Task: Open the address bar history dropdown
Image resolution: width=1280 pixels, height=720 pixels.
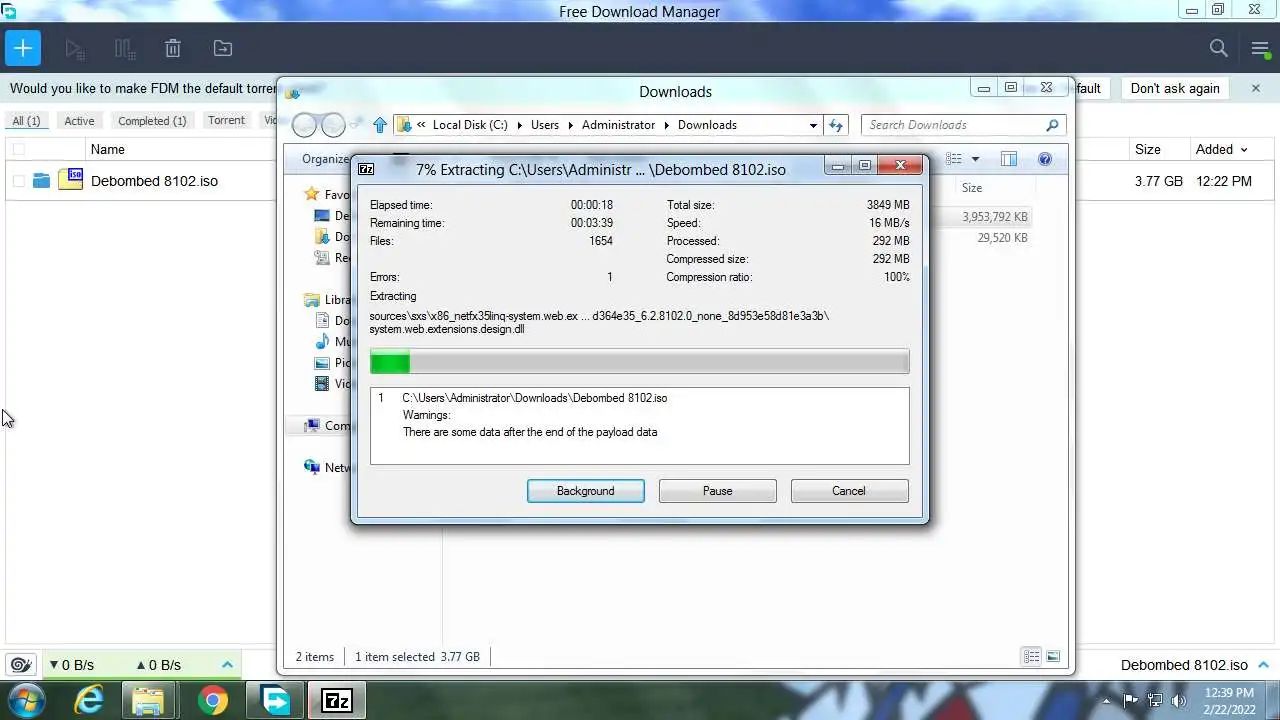Action: point(813,125)
